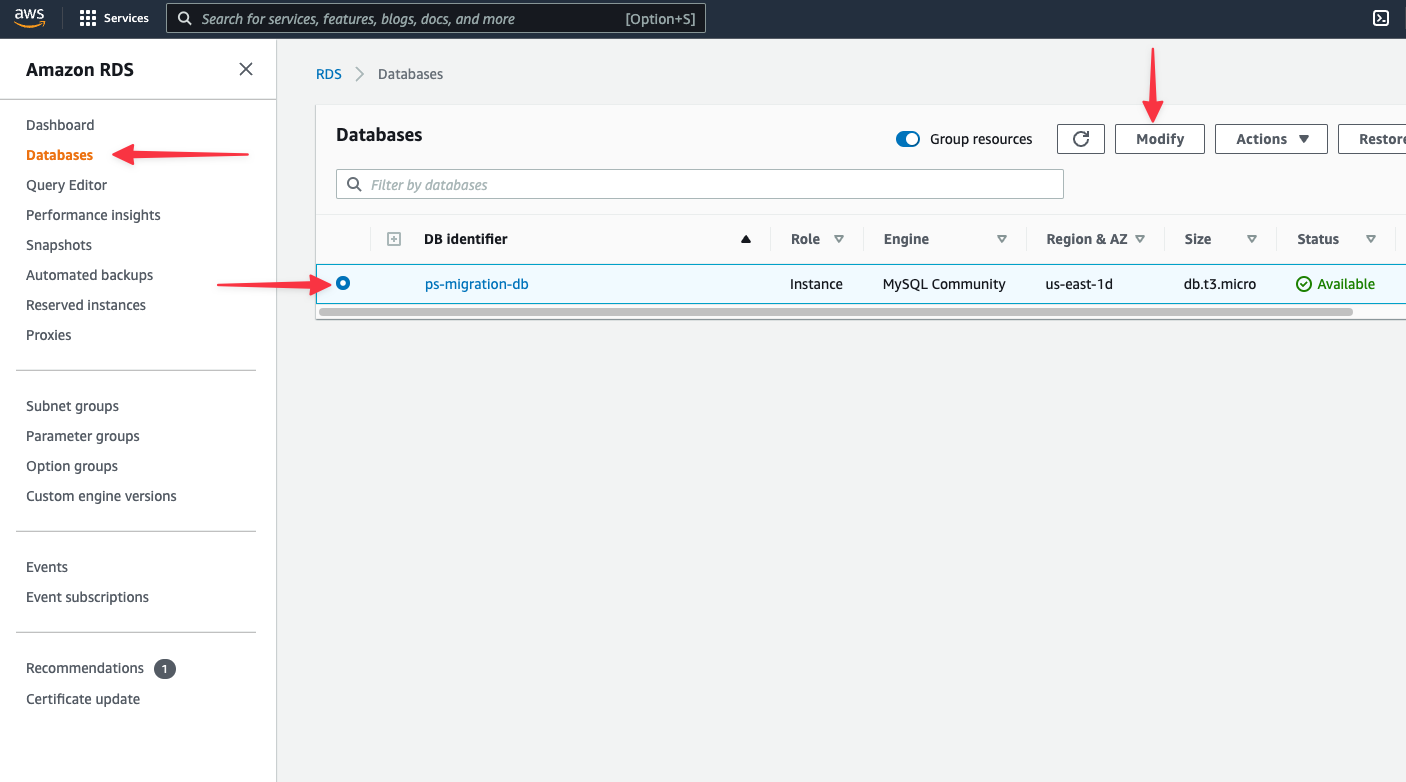
Task: Toggle the Group resources switch
Action: (907, 139)
